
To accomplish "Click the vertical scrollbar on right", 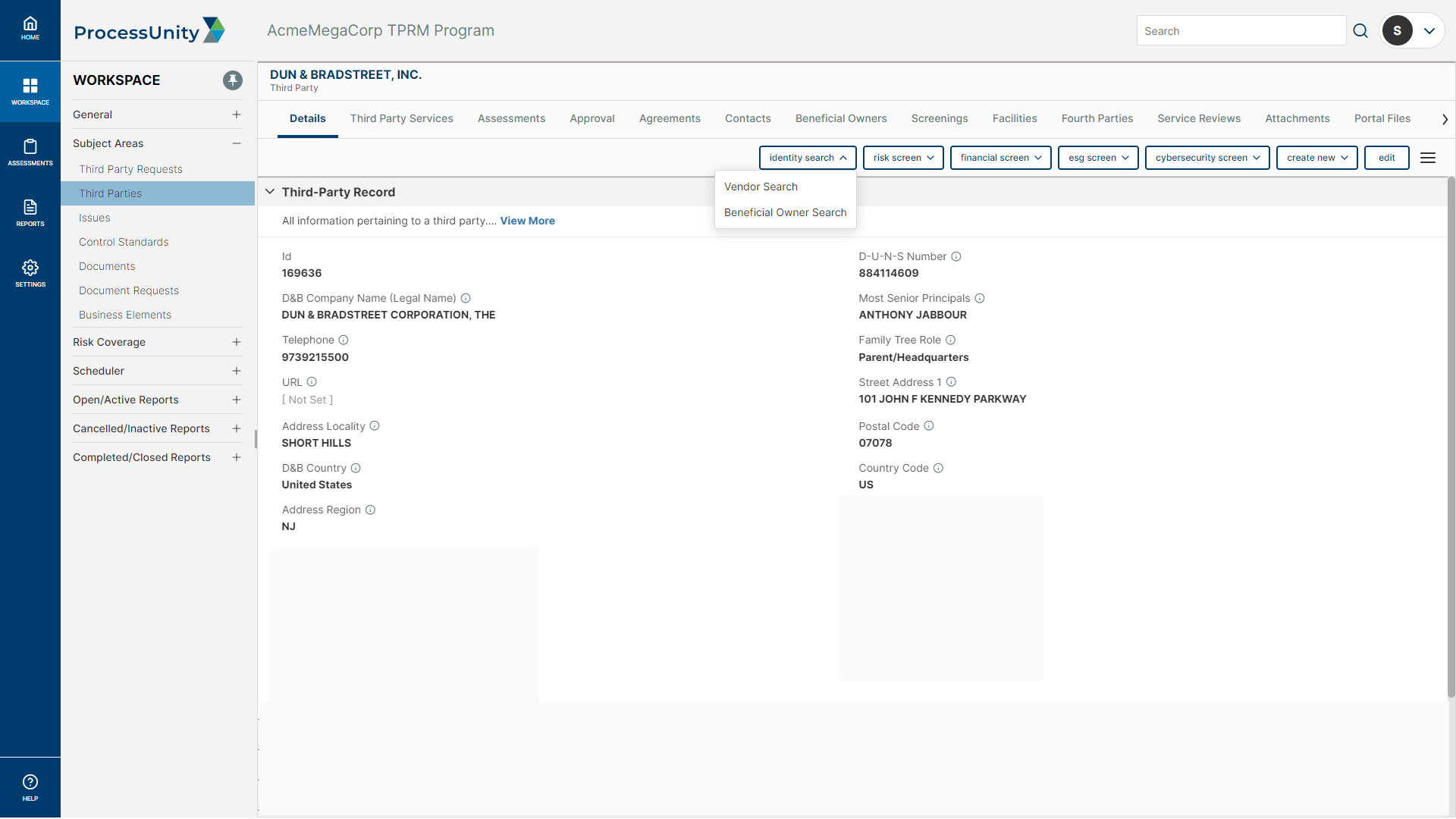I will point(1451,436).
